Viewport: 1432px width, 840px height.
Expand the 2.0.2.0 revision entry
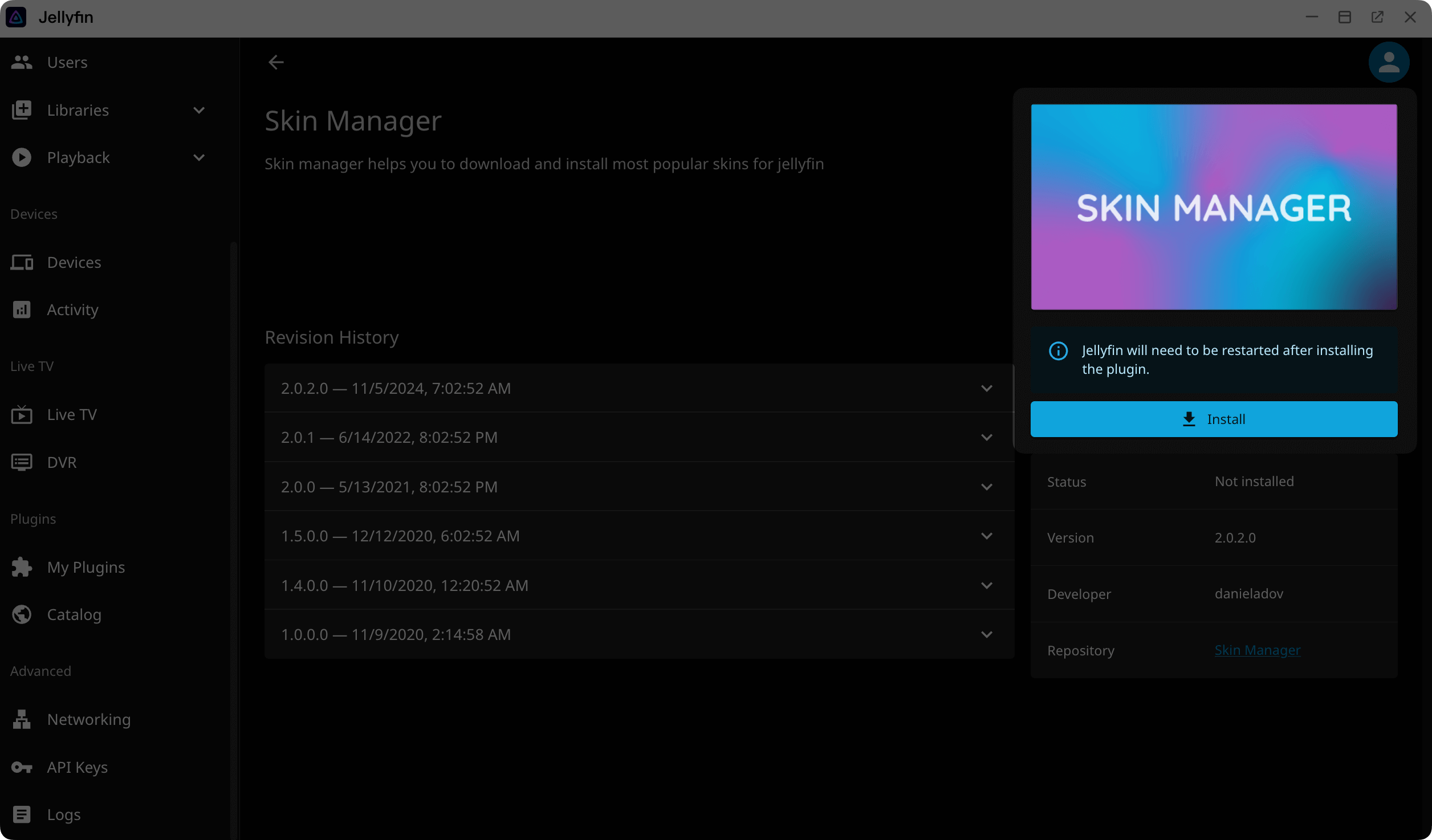[x=987, y=388]
